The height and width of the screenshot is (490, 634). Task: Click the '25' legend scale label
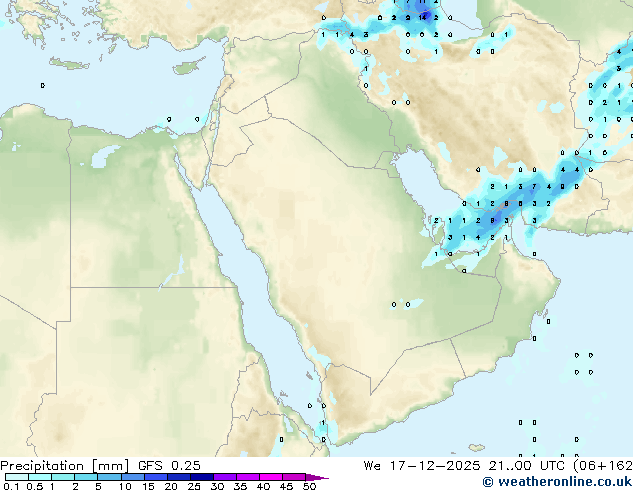click(194, 486)
